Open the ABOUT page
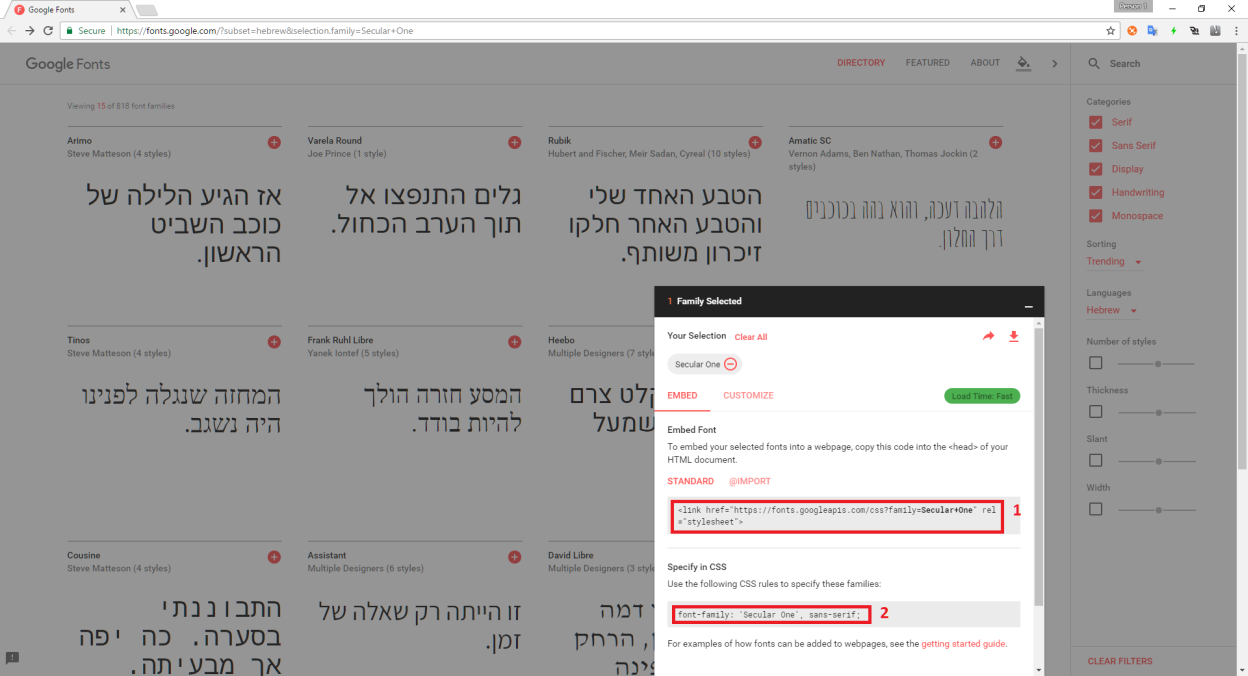The image size is (1248, 676). coord(985,63)
